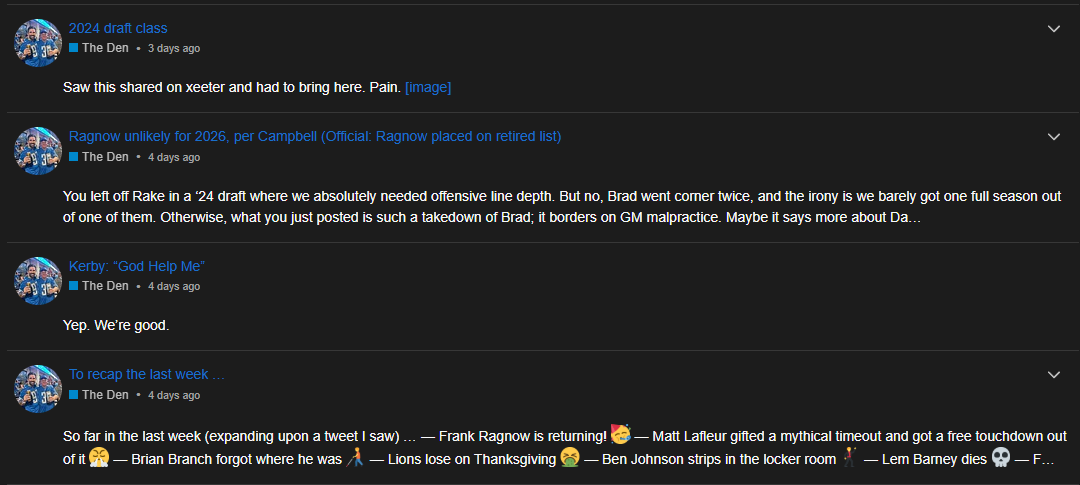Click the avatar beside the Kerby post

point(38,281)
